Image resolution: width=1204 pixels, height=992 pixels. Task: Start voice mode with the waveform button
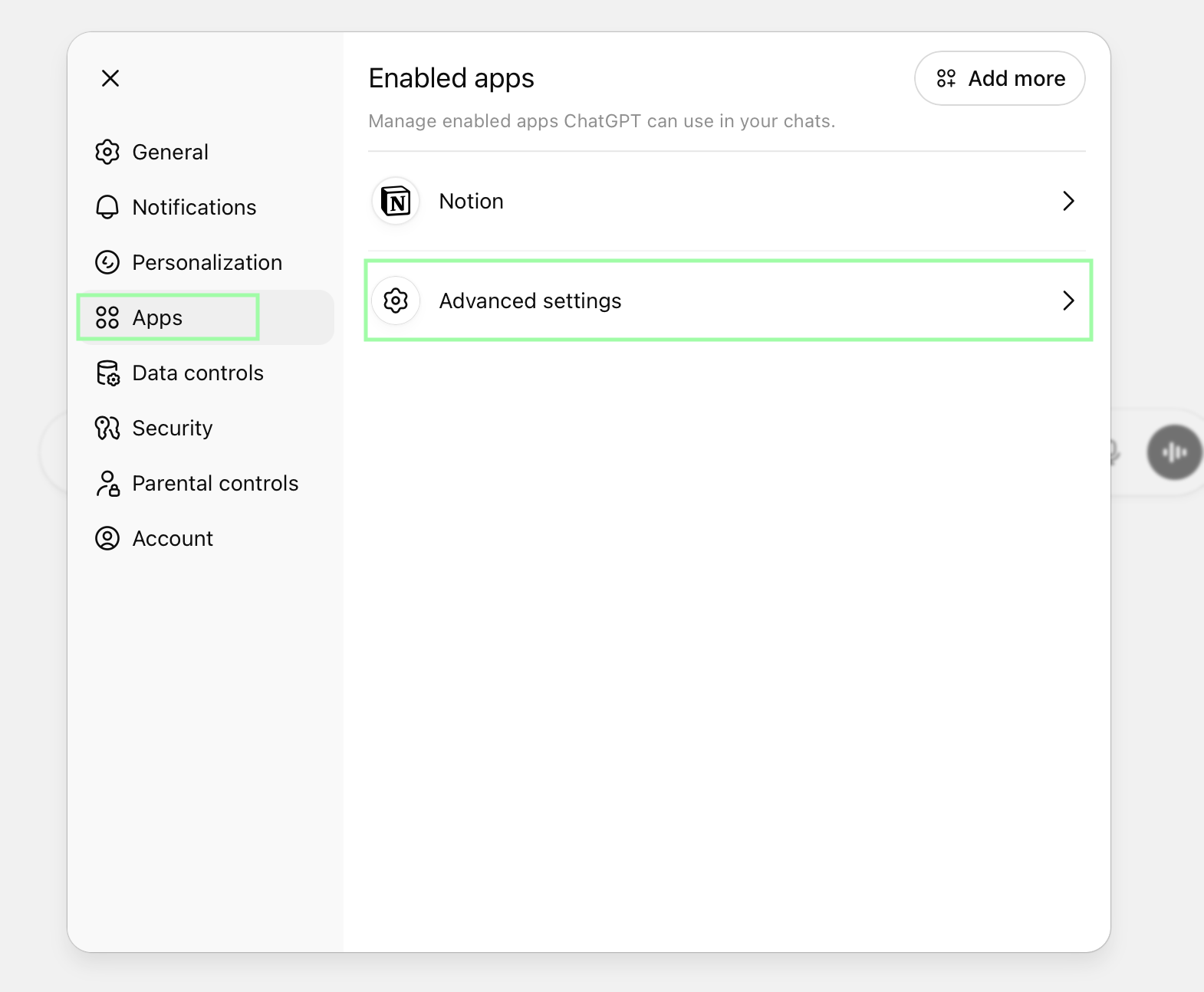point(1173,452)
